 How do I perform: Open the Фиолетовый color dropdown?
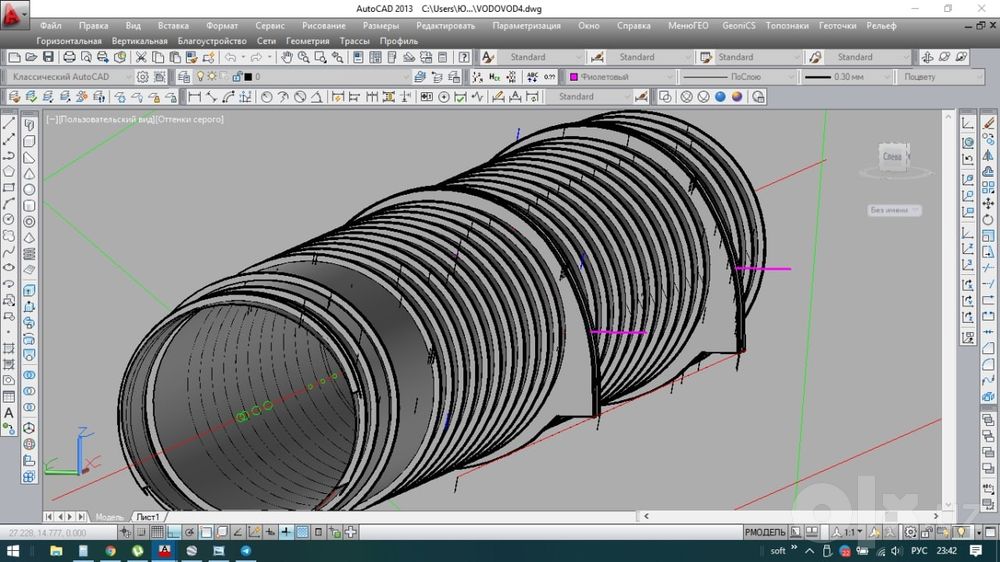coord(621,77)
